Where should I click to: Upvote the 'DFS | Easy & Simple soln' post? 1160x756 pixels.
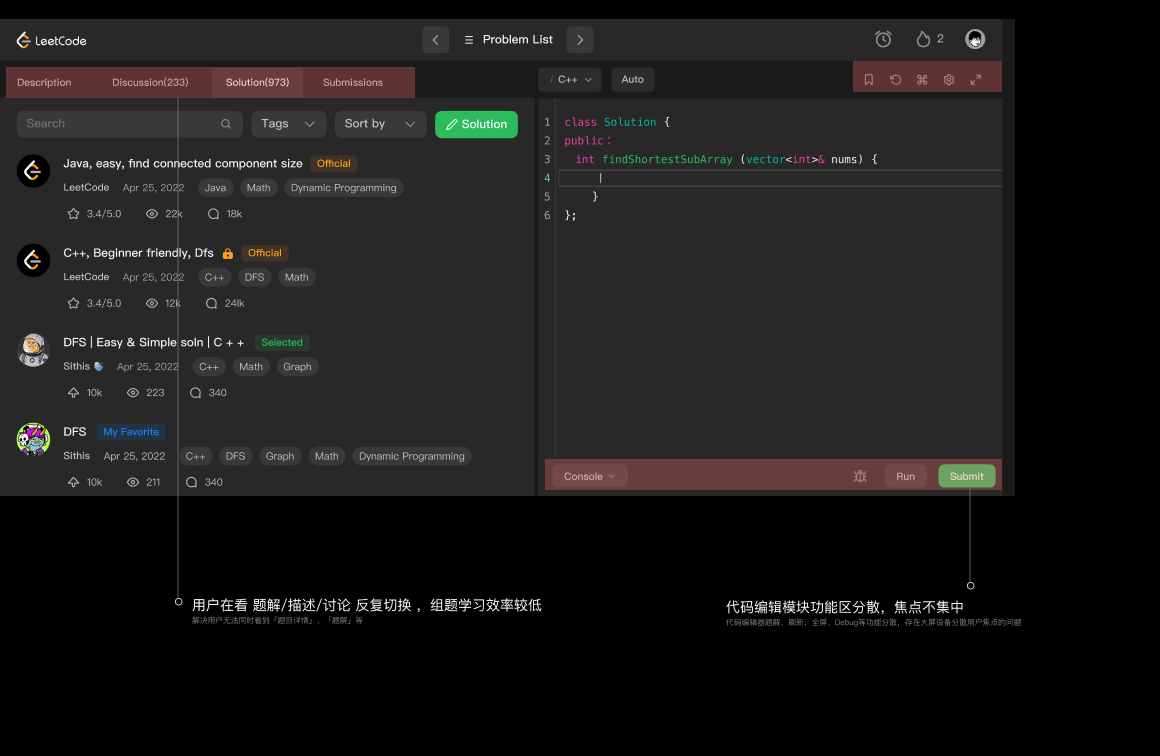click(x=73, y=393)
